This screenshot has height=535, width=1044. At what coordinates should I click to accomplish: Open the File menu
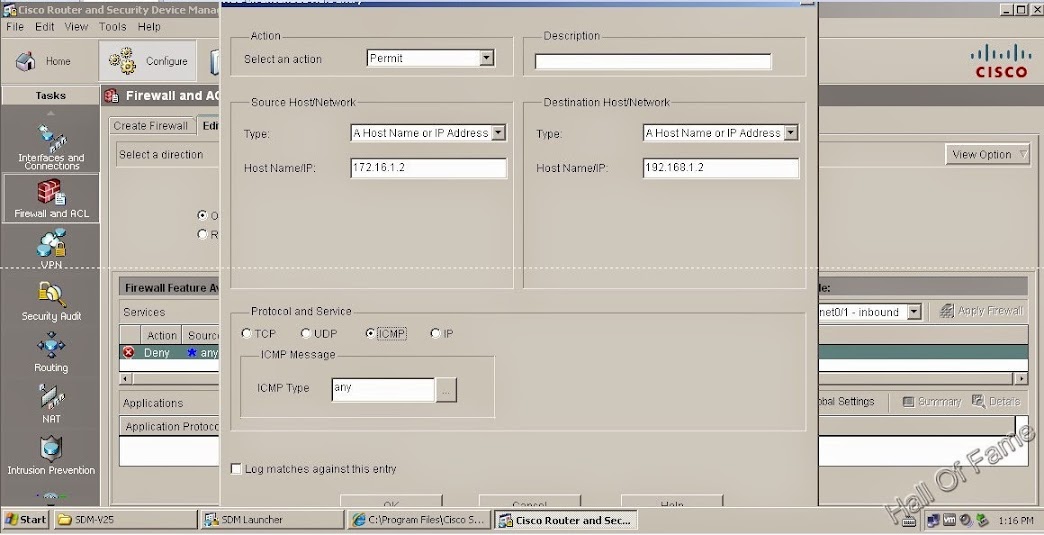pyautogui.click(x=15, y=27)
